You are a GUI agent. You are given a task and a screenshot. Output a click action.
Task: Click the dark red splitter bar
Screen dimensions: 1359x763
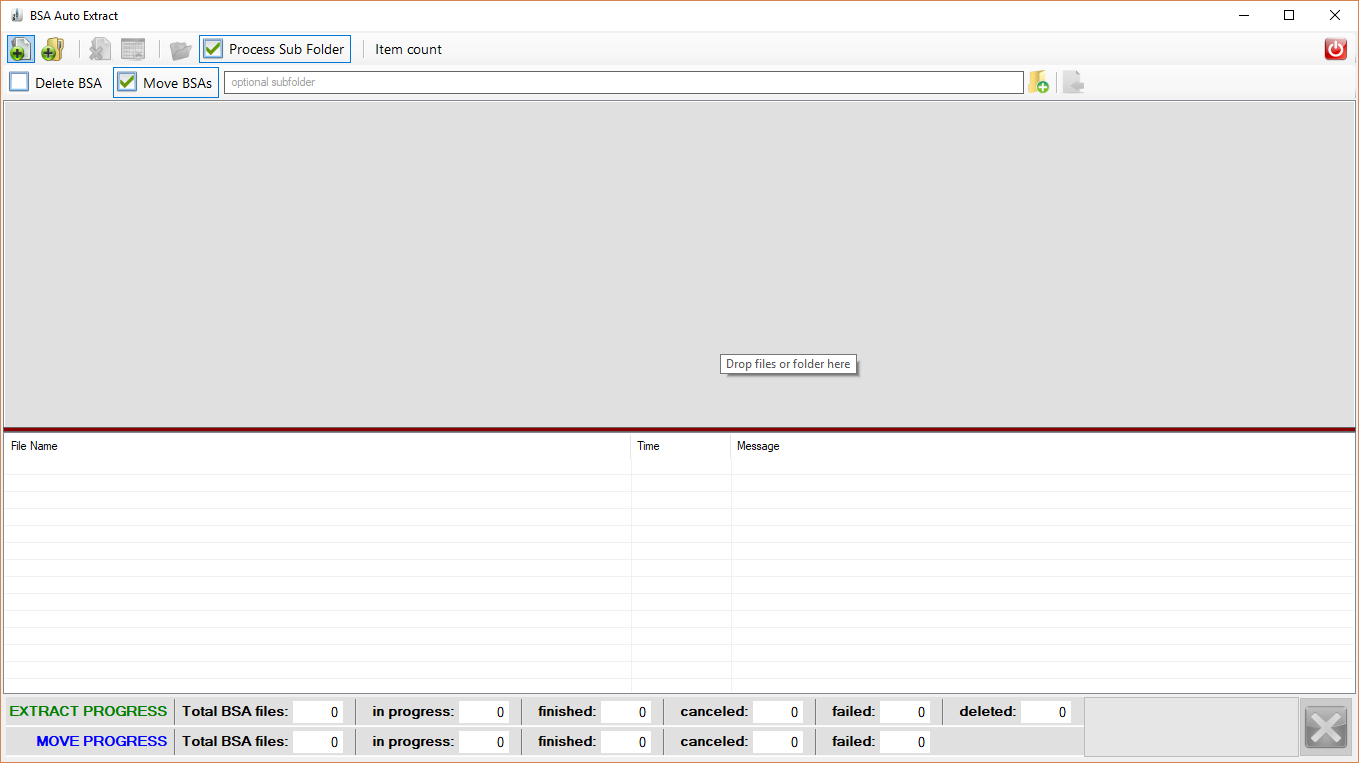(x=679, y=430)
